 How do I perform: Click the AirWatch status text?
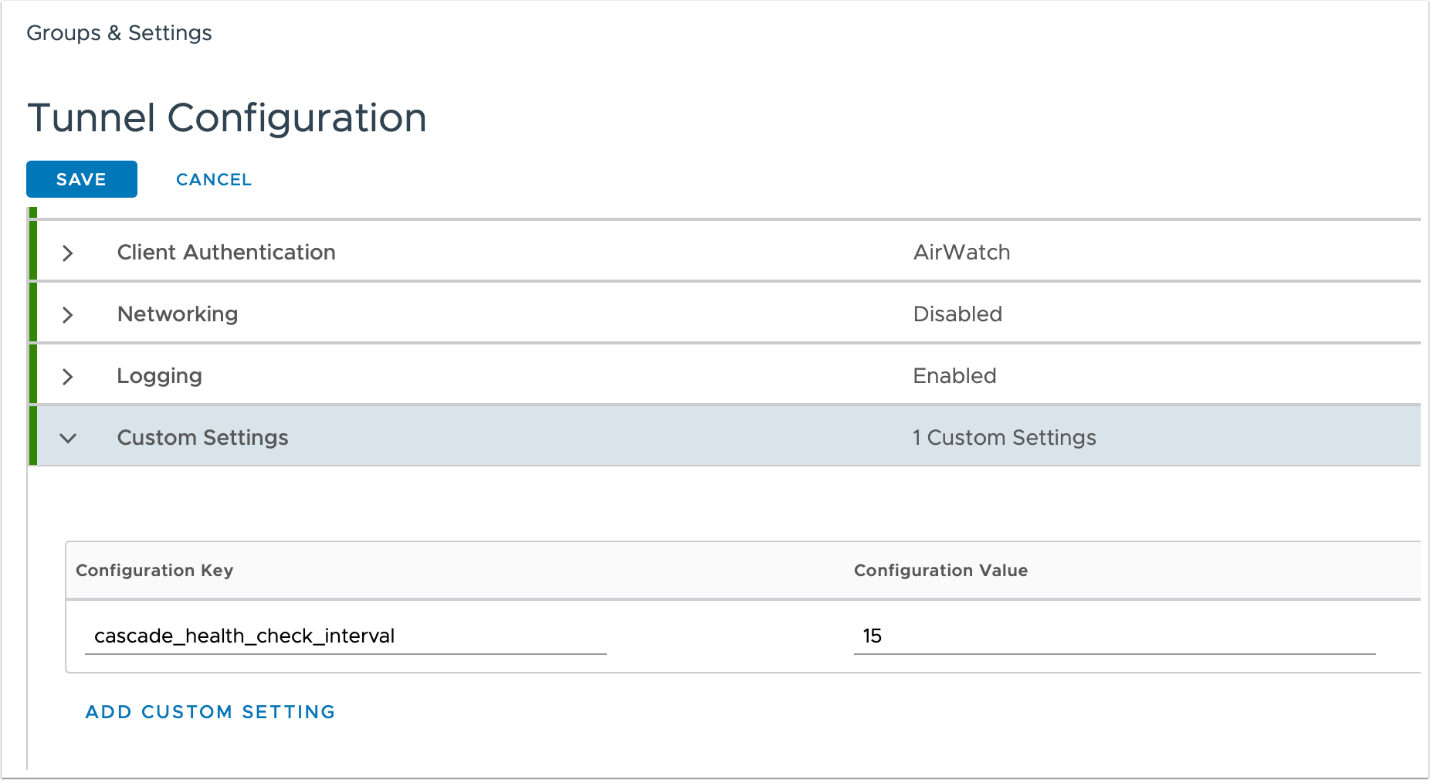click(961, 252)
